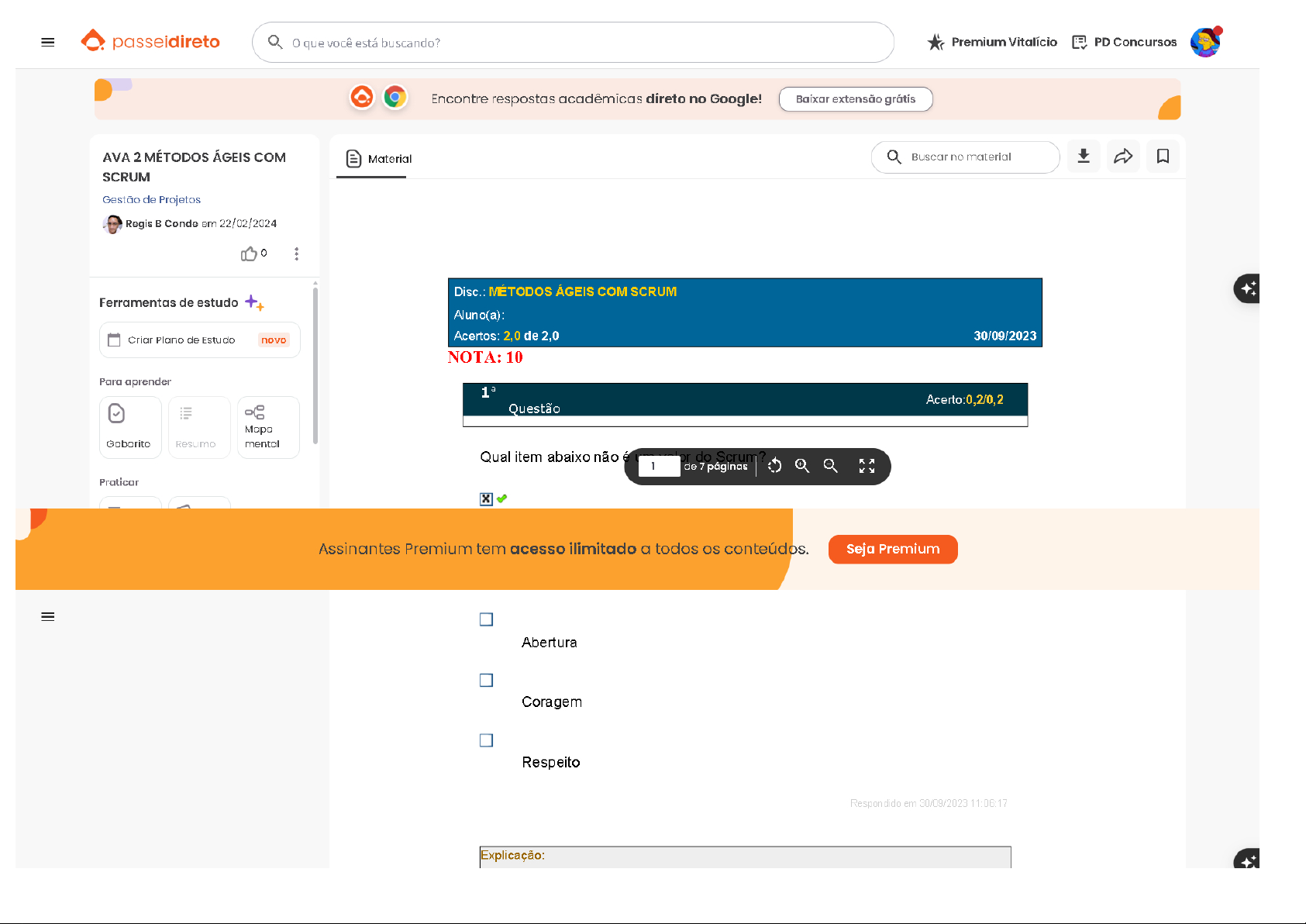Click the Seja Premium button
Image resolution: width=1306 pixels, height=924 pixels.
click(x=892, y=549)
